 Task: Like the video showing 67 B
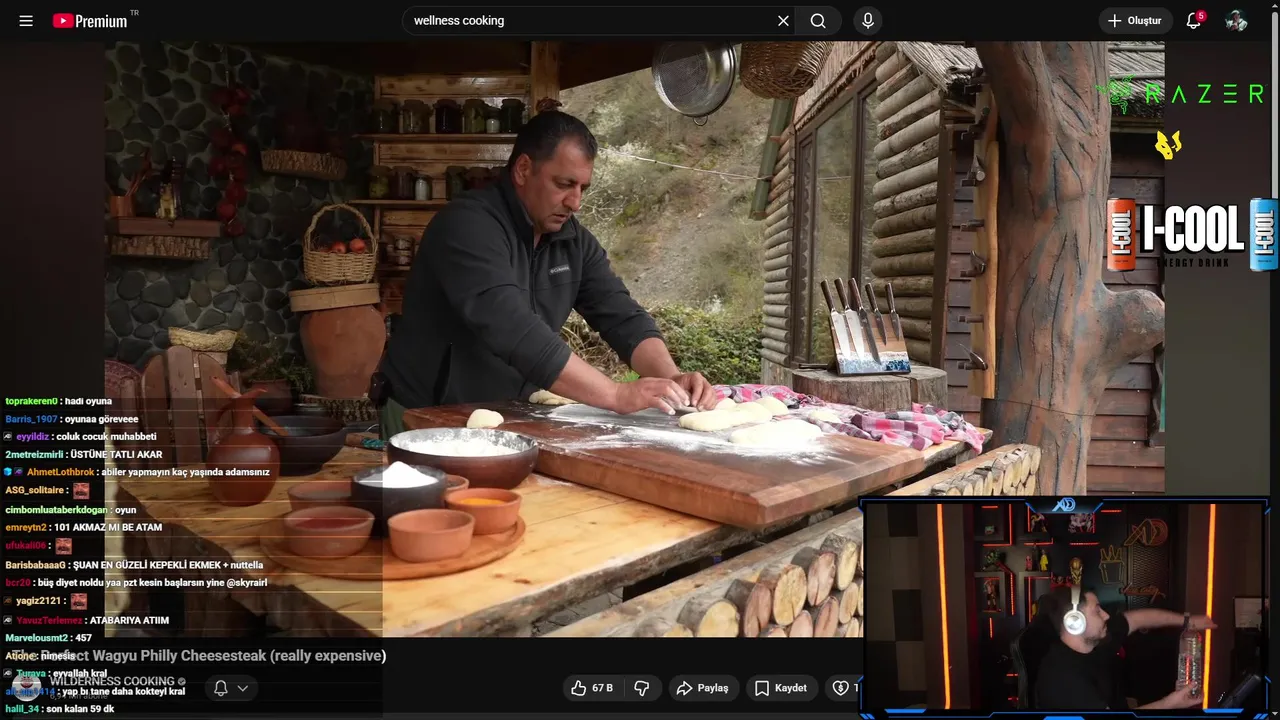point(592,688)
